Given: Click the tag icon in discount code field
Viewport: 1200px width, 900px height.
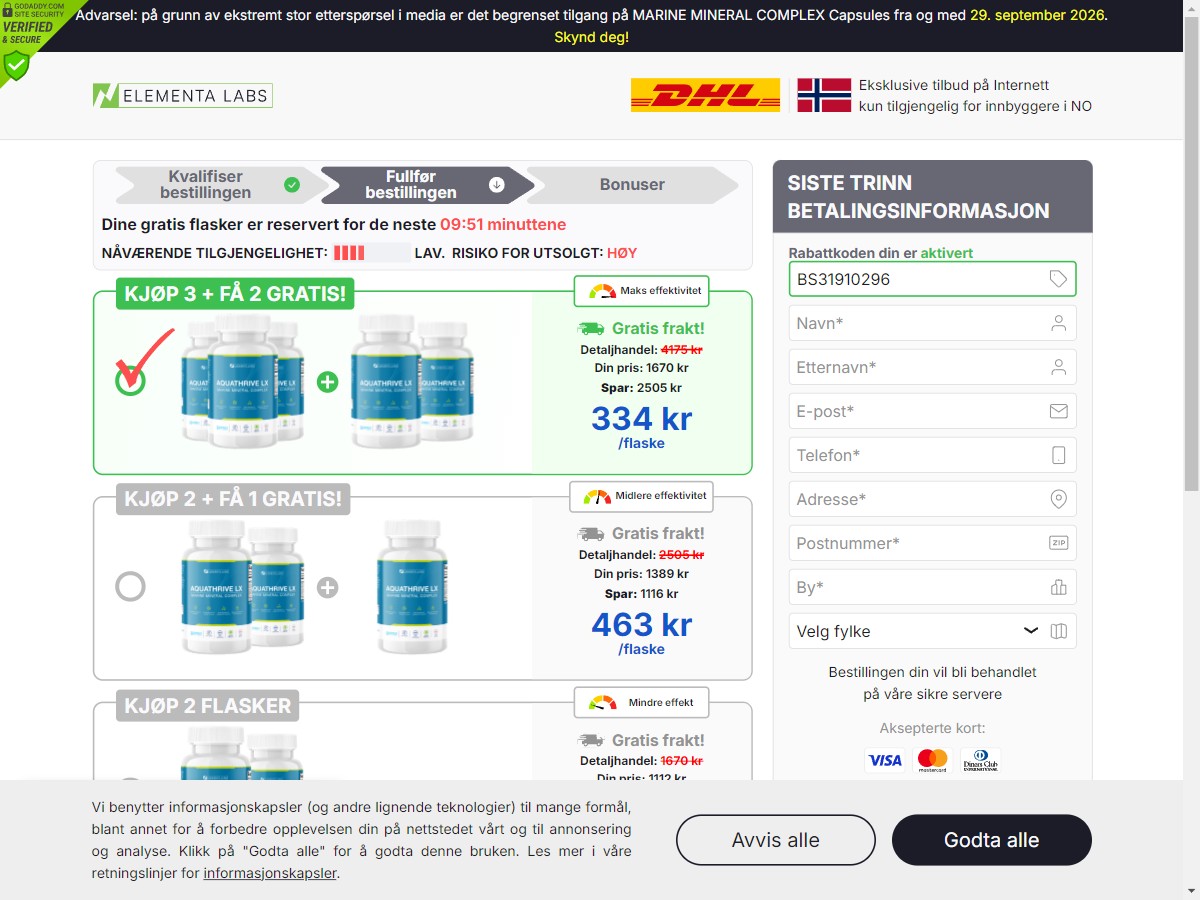Looking at the screenshot, I should [1058, 279].
